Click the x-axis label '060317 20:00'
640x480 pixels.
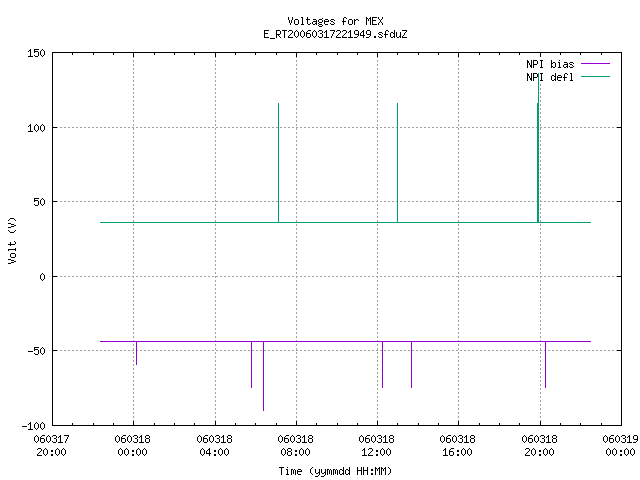[x=51, y=446]
